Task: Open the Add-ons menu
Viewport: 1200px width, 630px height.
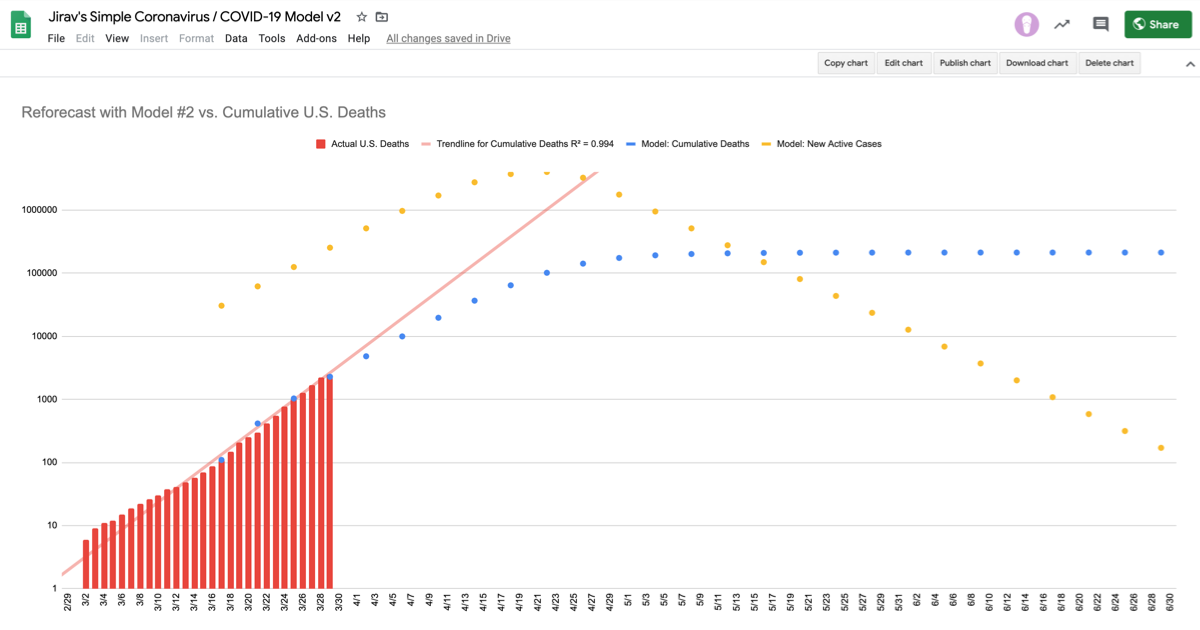Action: click(316, 38)
